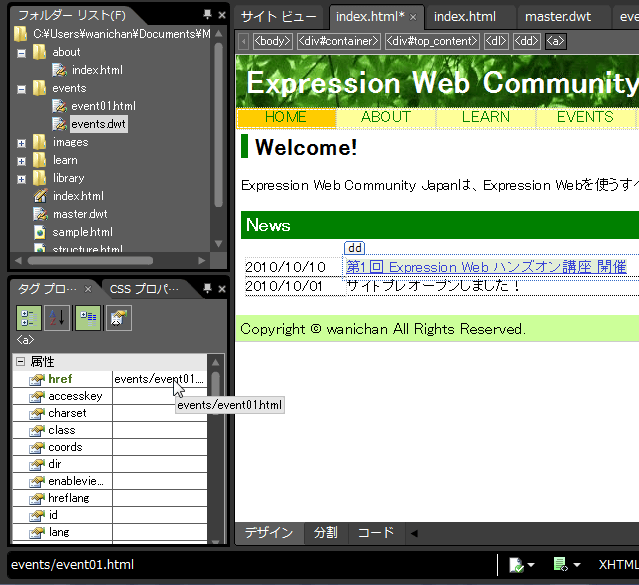Switch to 分割 split view

pyautogui.click(x=326, y=533)
